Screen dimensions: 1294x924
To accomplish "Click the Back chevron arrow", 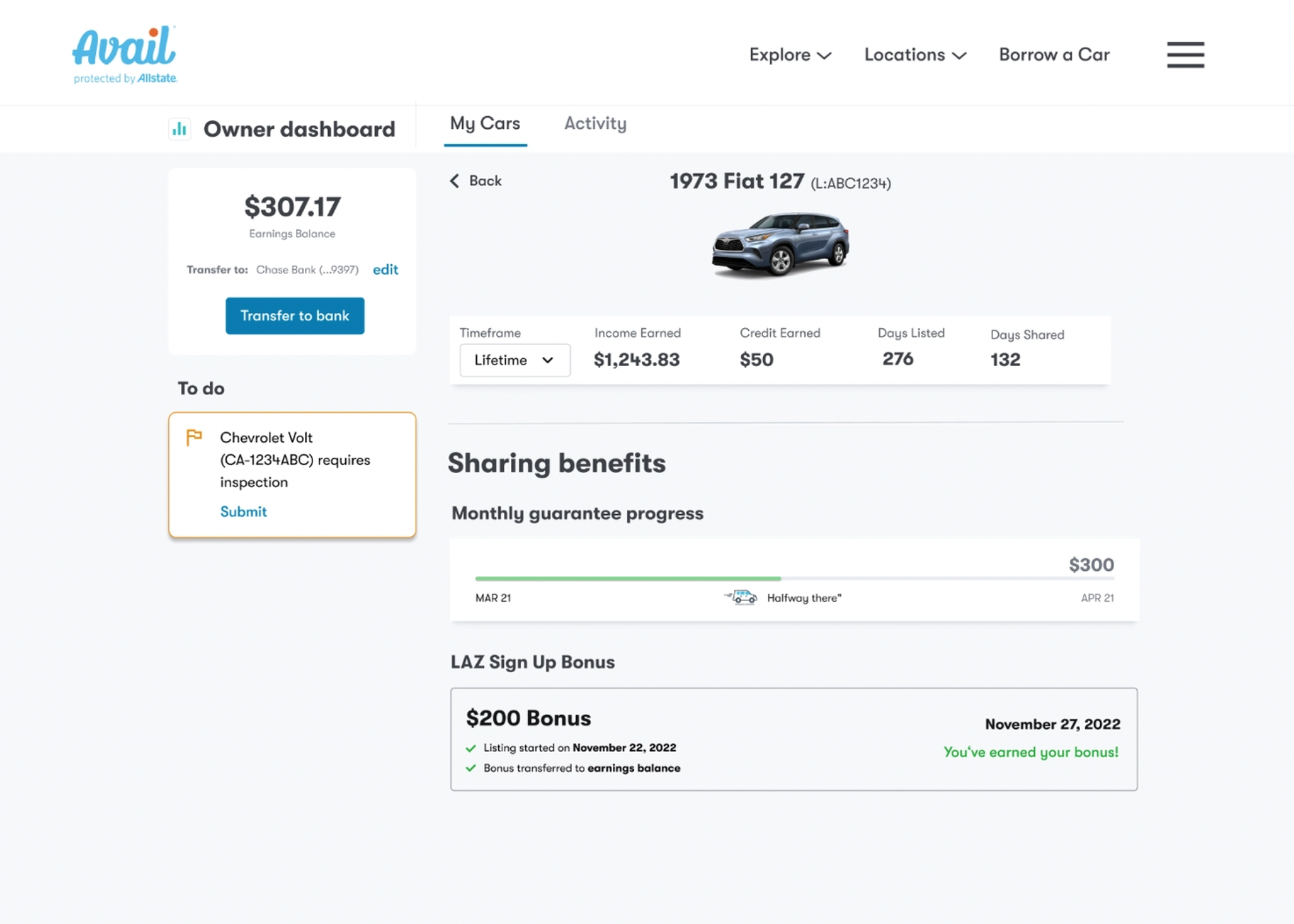I will point(455,181).
